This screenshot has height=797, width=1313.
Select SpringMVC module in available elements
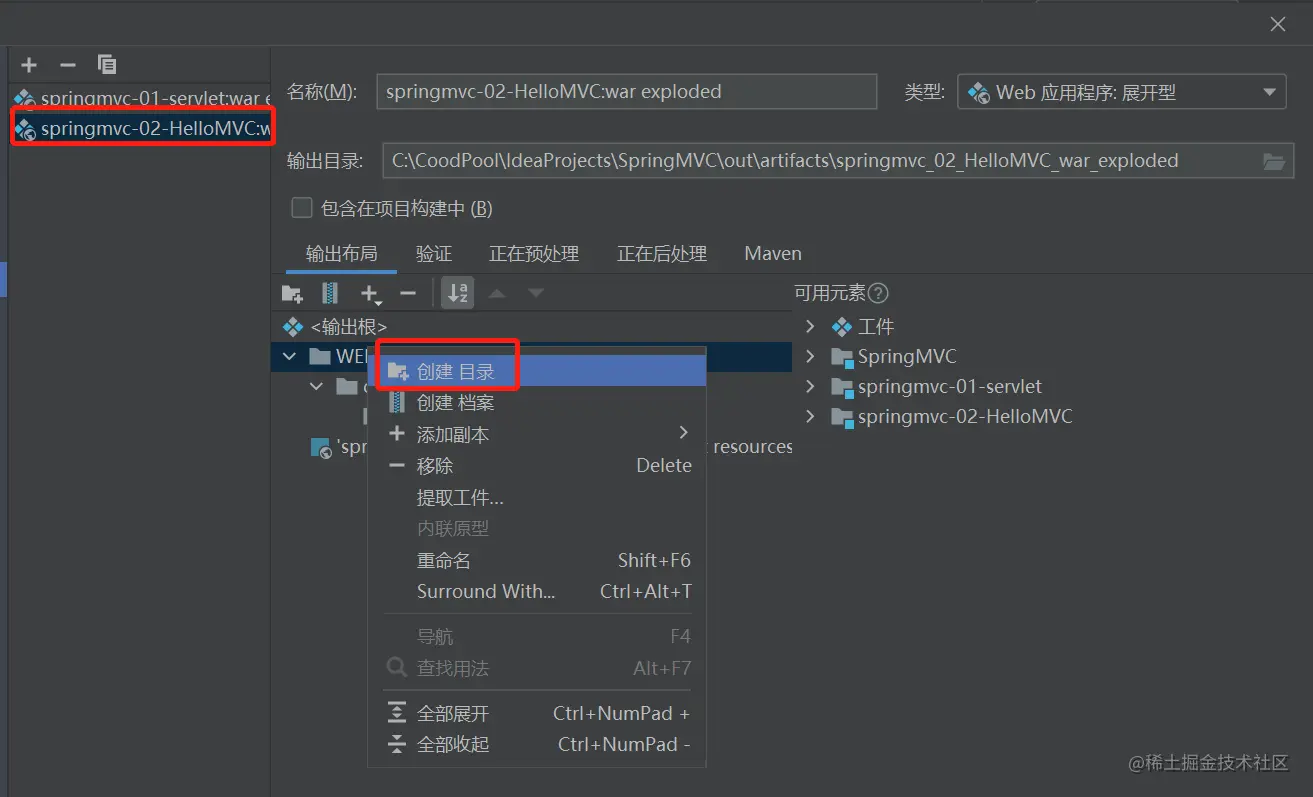[x=907, y=356]
